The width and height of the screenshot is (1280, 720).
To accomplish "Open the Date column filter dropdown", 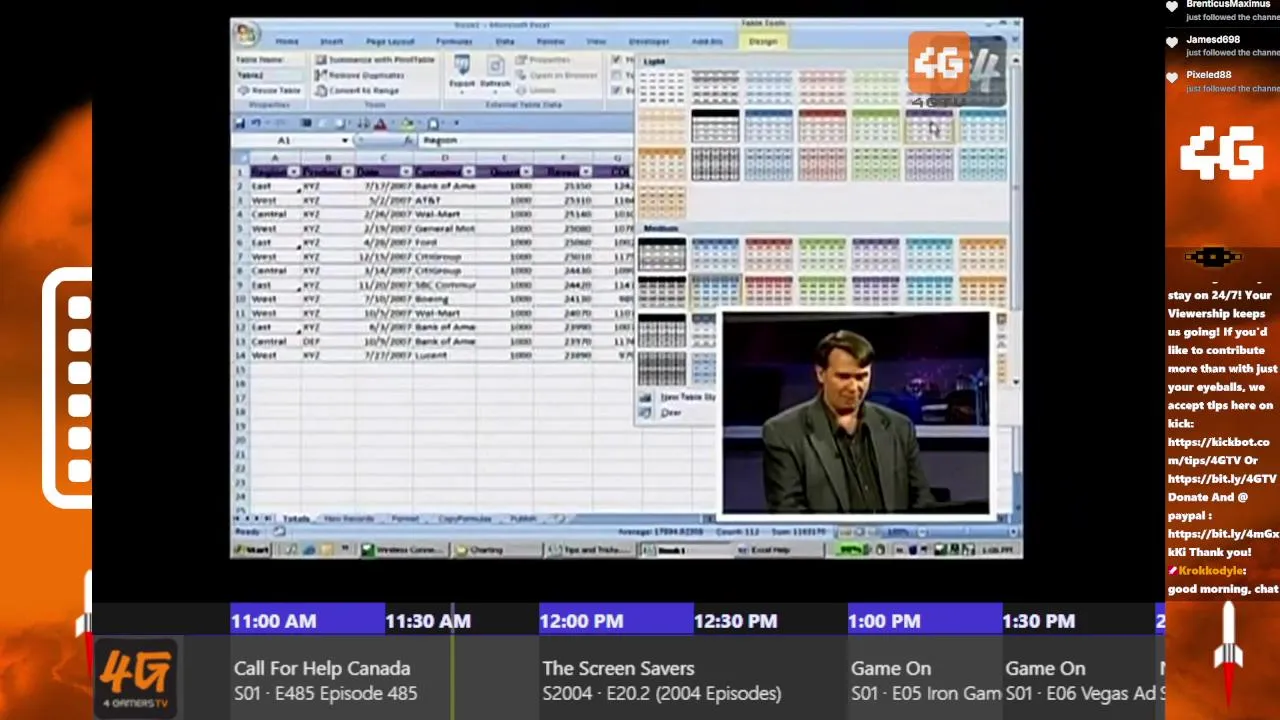I will (405, 172).
